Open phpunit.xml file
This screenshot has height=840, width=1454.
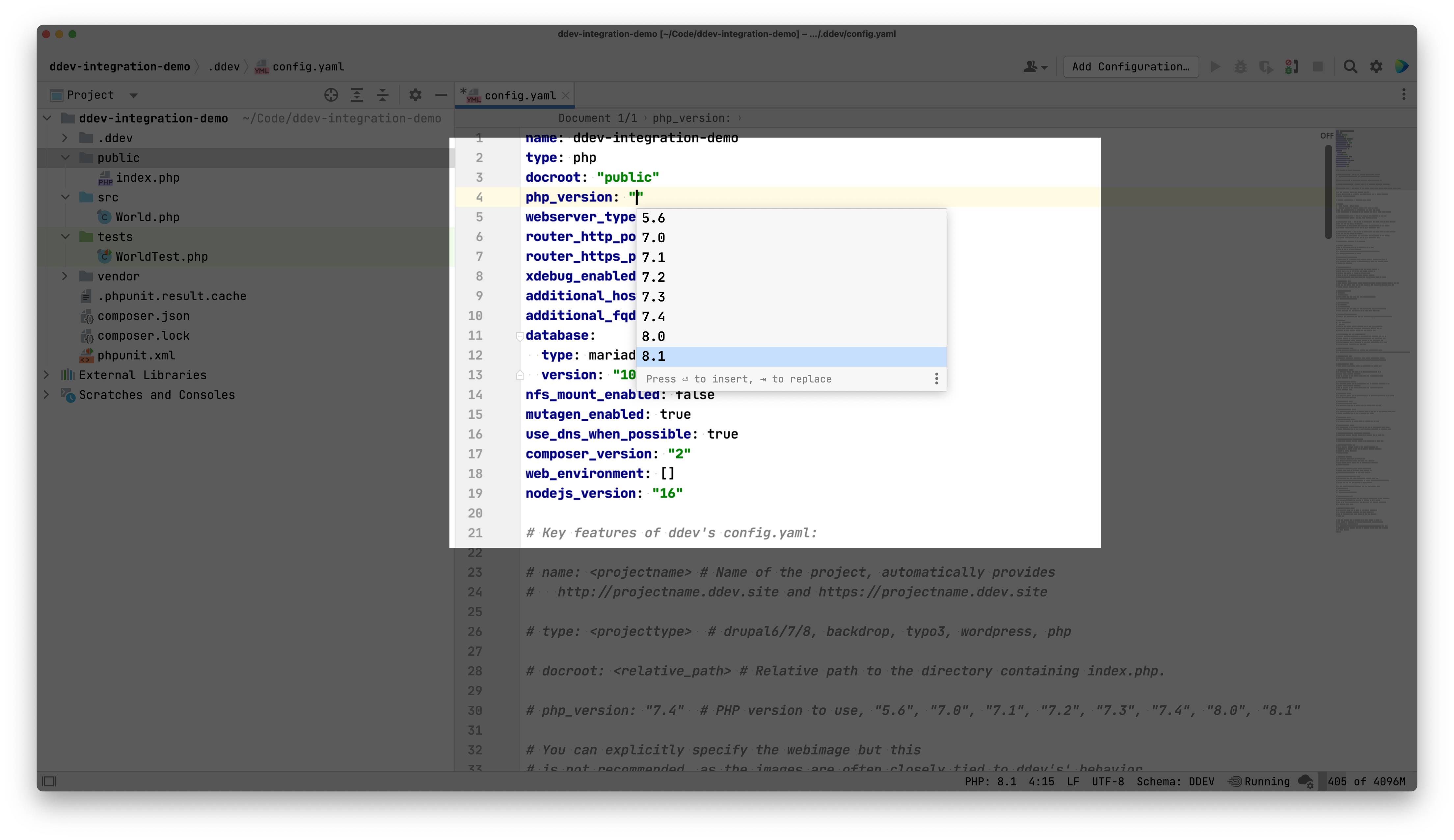click(127, 355)
